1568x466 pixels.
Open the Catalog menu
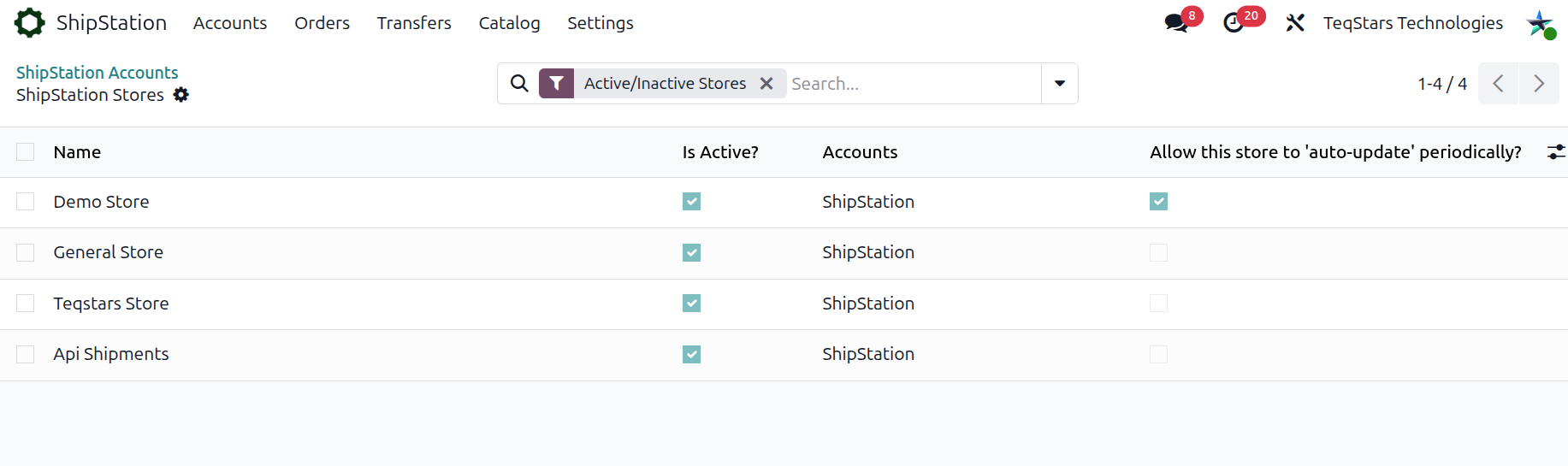pyautogui.click(x=509, y=23)
